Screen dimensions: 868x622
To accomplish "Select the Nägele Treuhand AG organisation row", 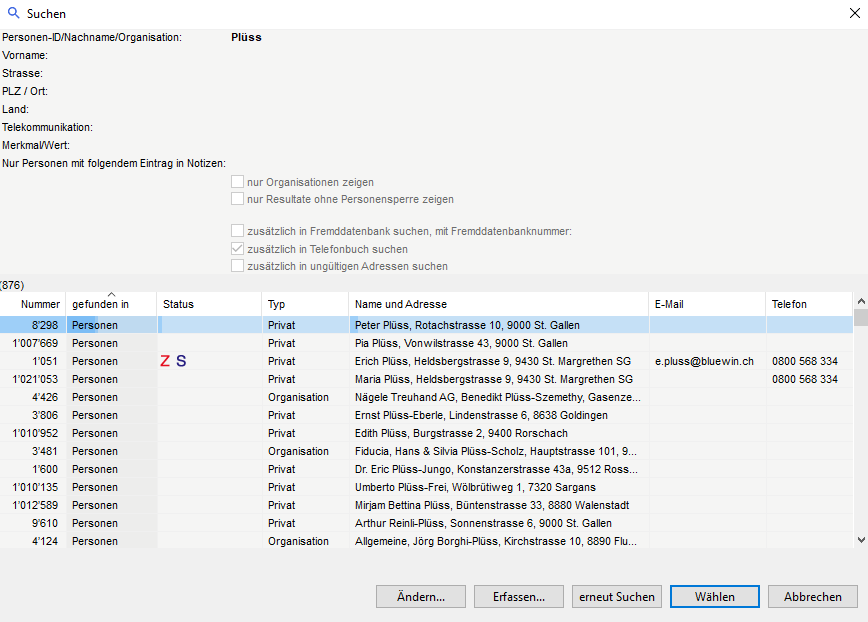I will pos(497,397).
